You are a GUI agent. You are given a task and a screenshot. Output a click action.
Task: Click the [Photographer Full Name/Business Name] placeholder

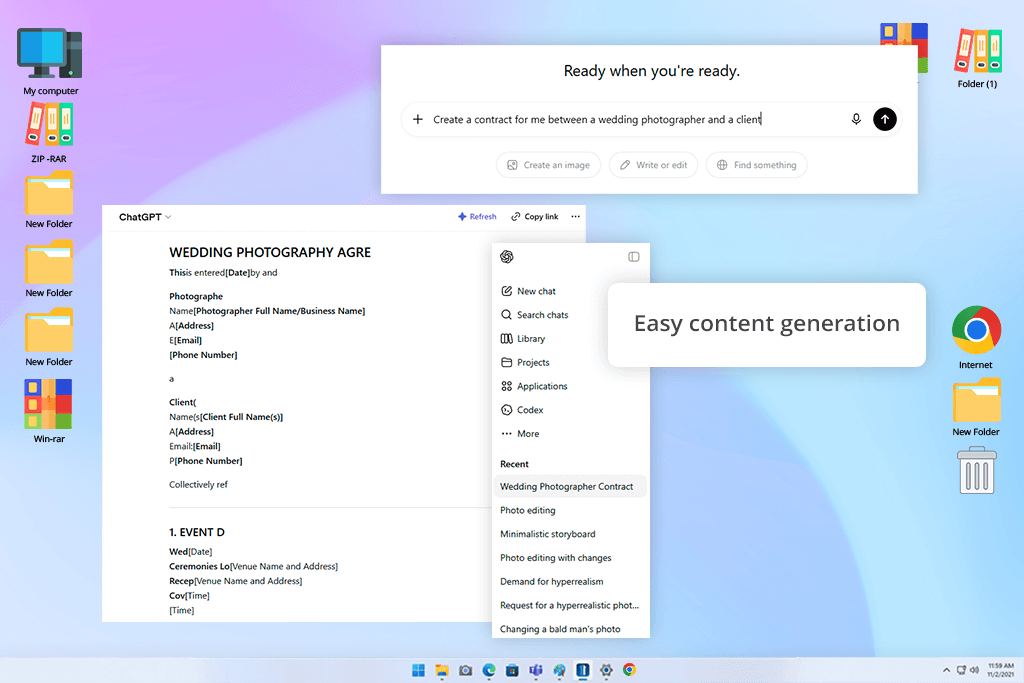click(x=280, y=311)
